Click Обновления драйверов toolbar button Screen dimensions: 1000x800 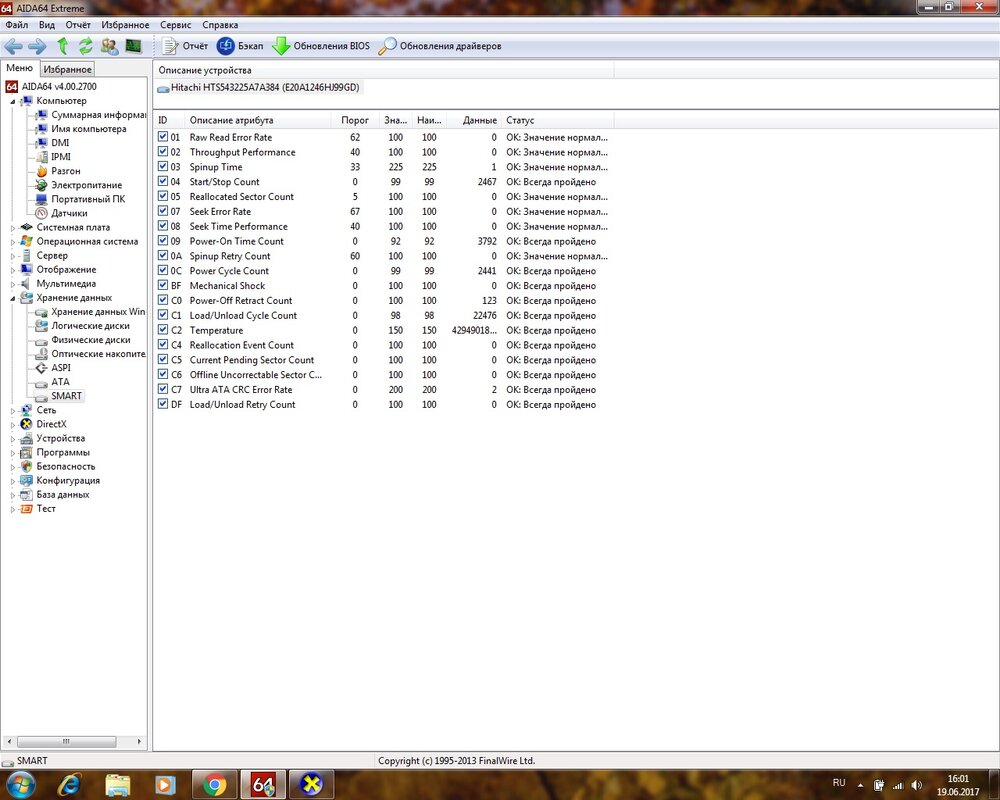coord(439,46)
